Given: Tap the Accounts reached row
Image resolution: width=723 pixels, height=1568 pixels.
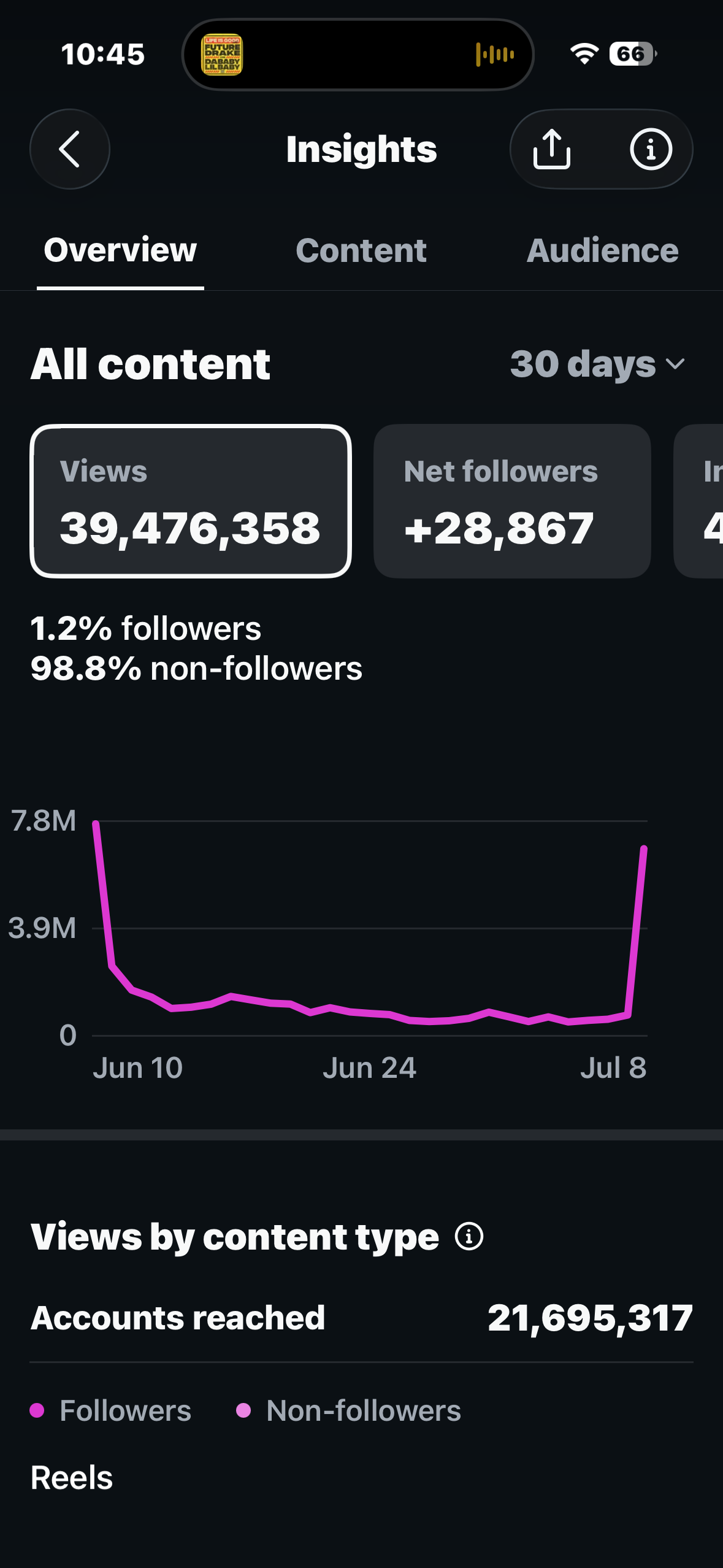Looking at the screenshot, I should click(x=361, y=1318).
